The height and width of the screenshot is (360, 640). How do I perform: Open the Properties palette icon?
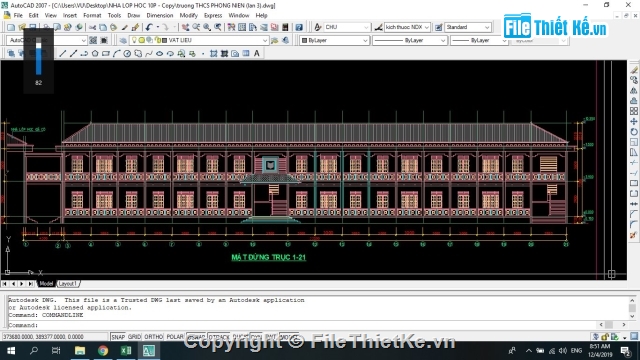231,27
